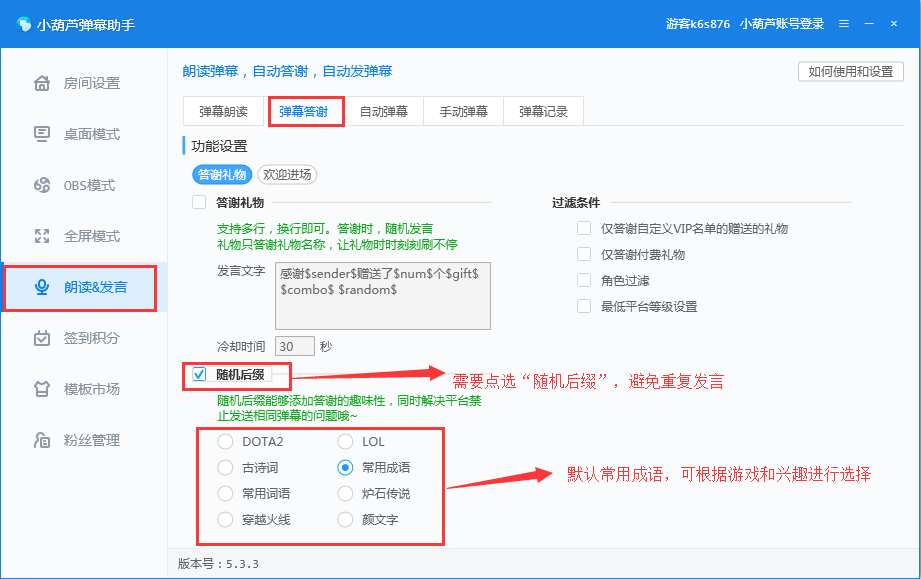Select the 常用成语 radio button

[345, 467]
